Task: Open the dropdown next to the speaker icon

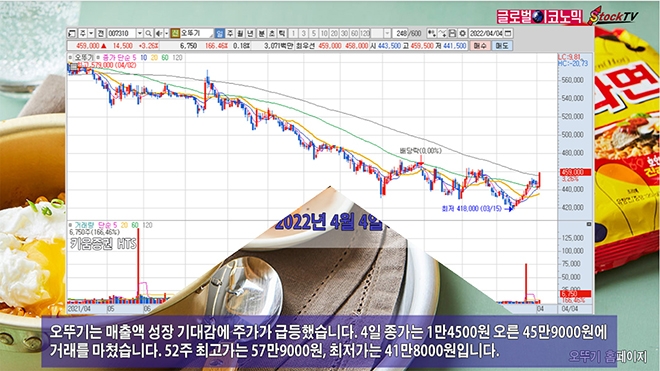Action: (x=167, y=33)
